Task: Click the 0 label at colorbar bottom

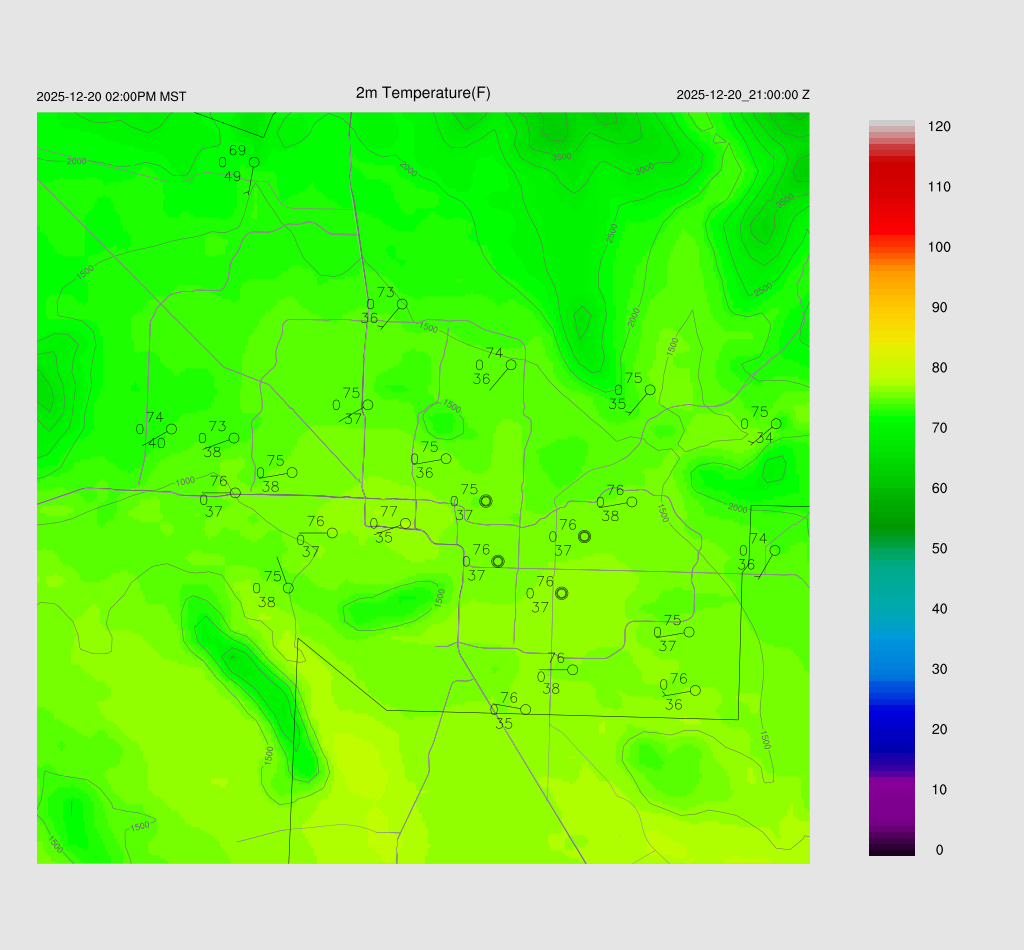Action: (938, 850)
